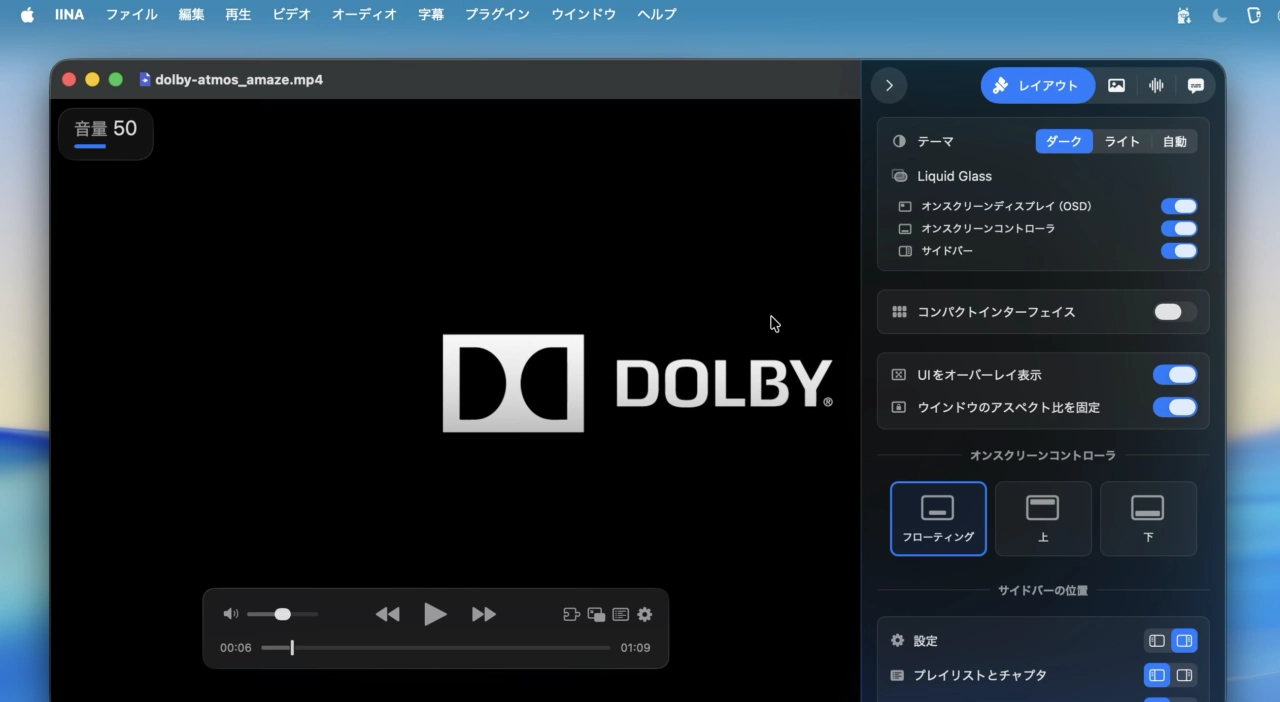1280x702 pixels.
Task: Click the プレイリストとチャプタ list icon
Action: coord(897,675)
